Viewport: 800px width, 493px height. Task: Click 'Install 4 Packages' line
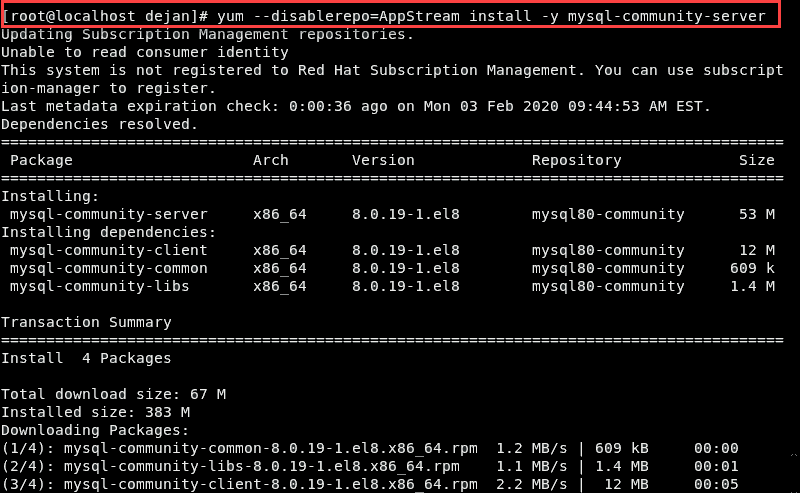point(86,358)
